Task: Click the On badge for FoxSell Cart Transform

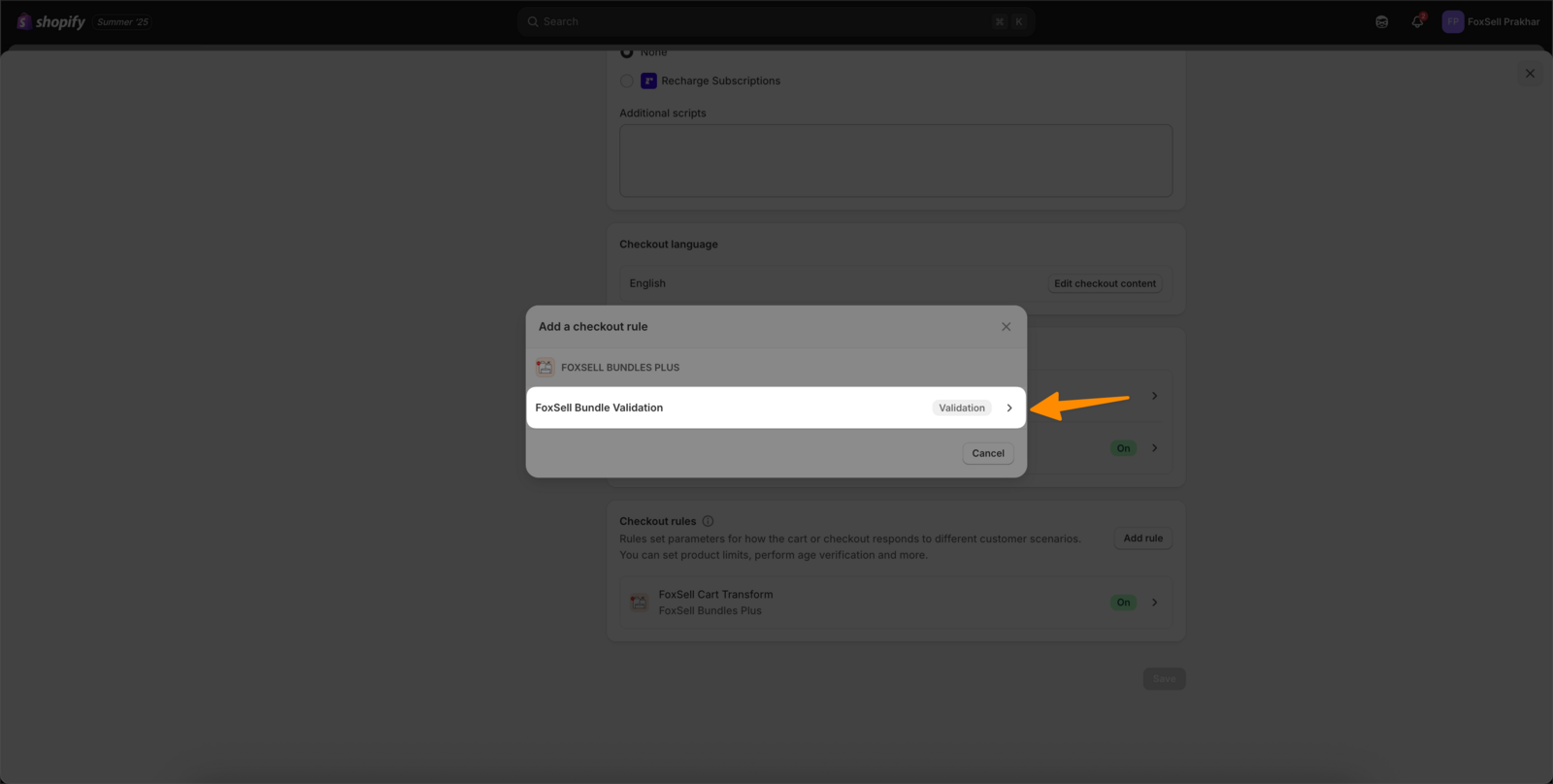Action: coord(1123,603)
